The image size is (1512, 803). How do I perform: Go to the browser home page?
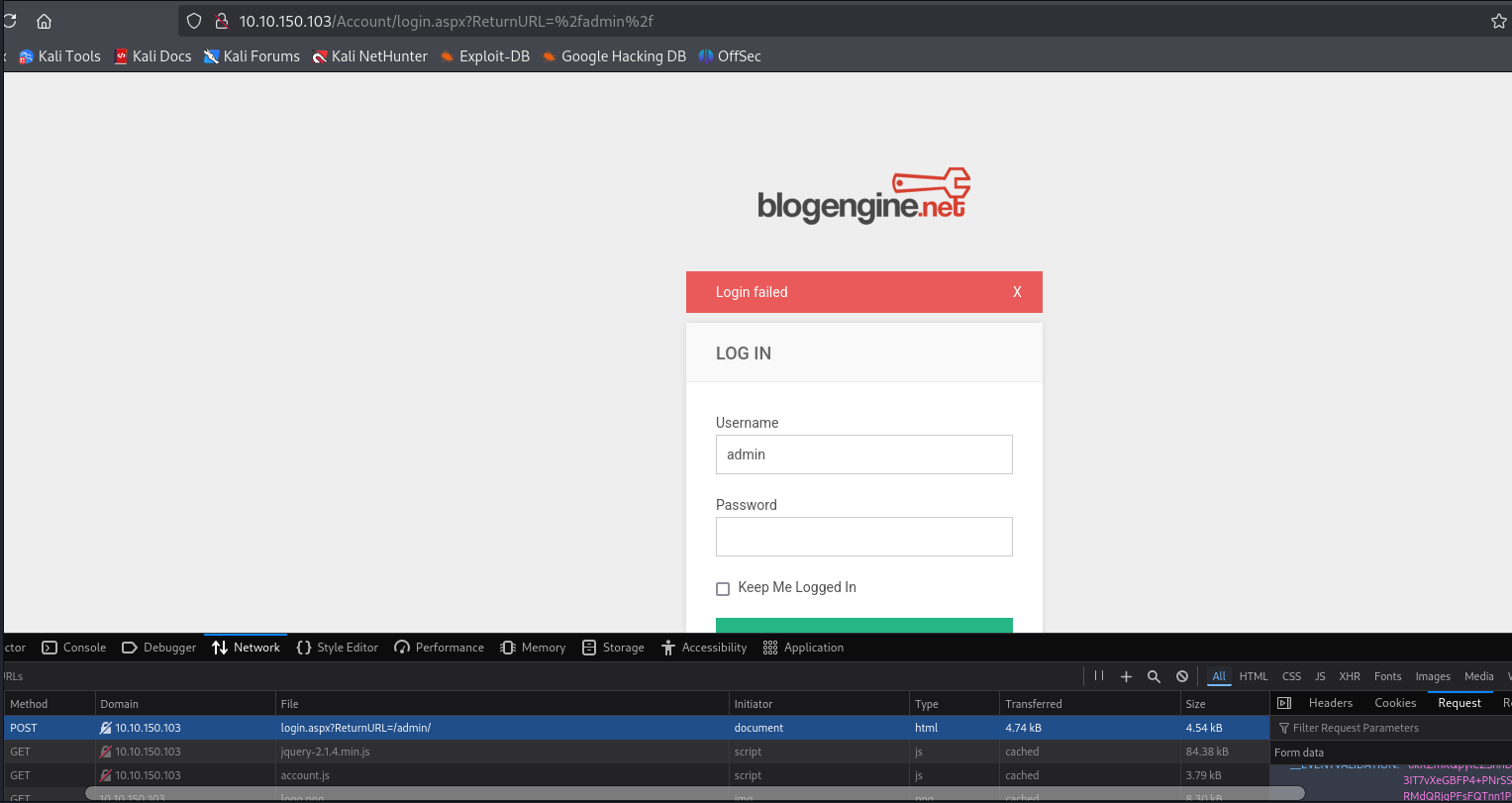44,21
